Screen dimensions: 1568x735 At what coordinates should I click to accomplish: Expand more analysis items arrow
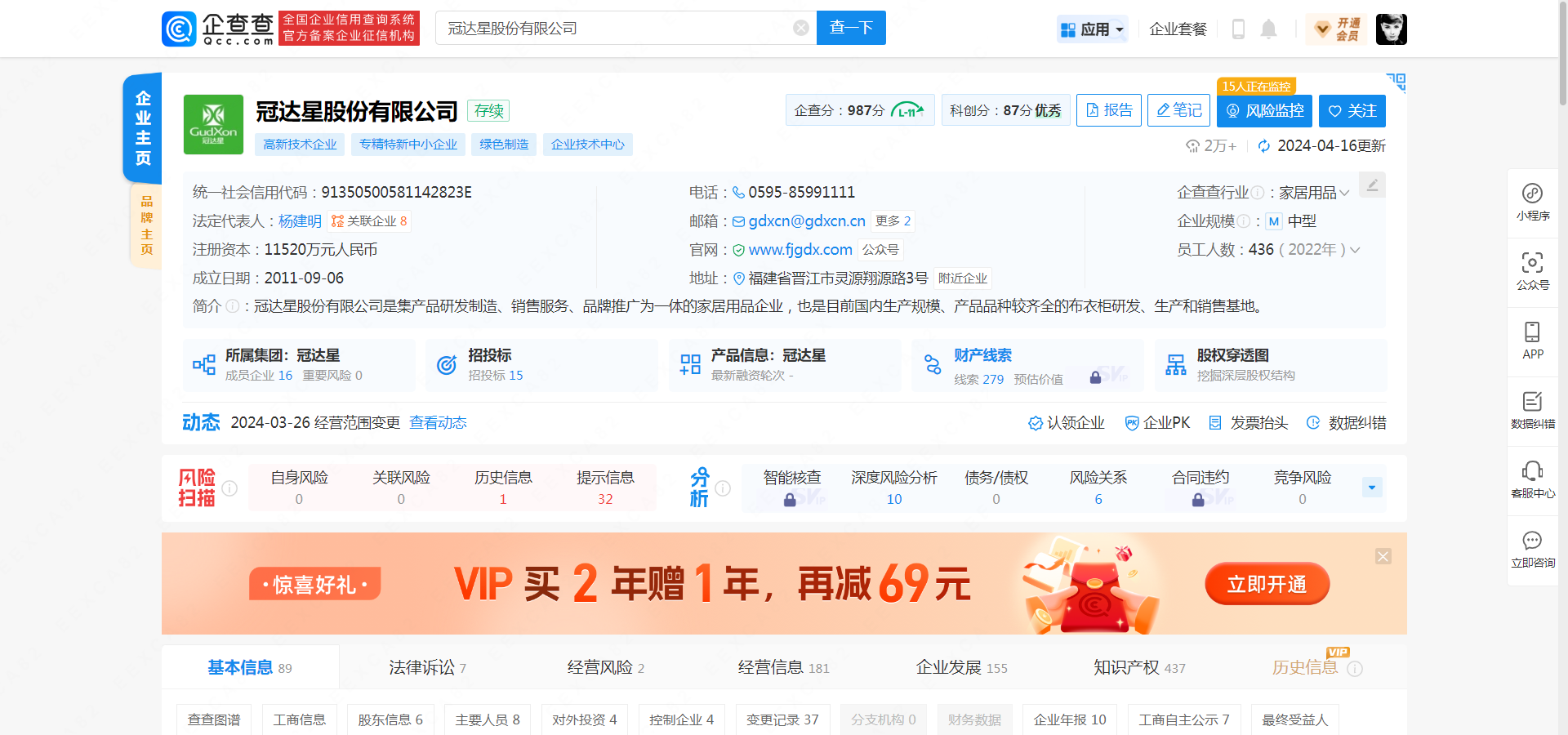click(x=1372, y=488)
